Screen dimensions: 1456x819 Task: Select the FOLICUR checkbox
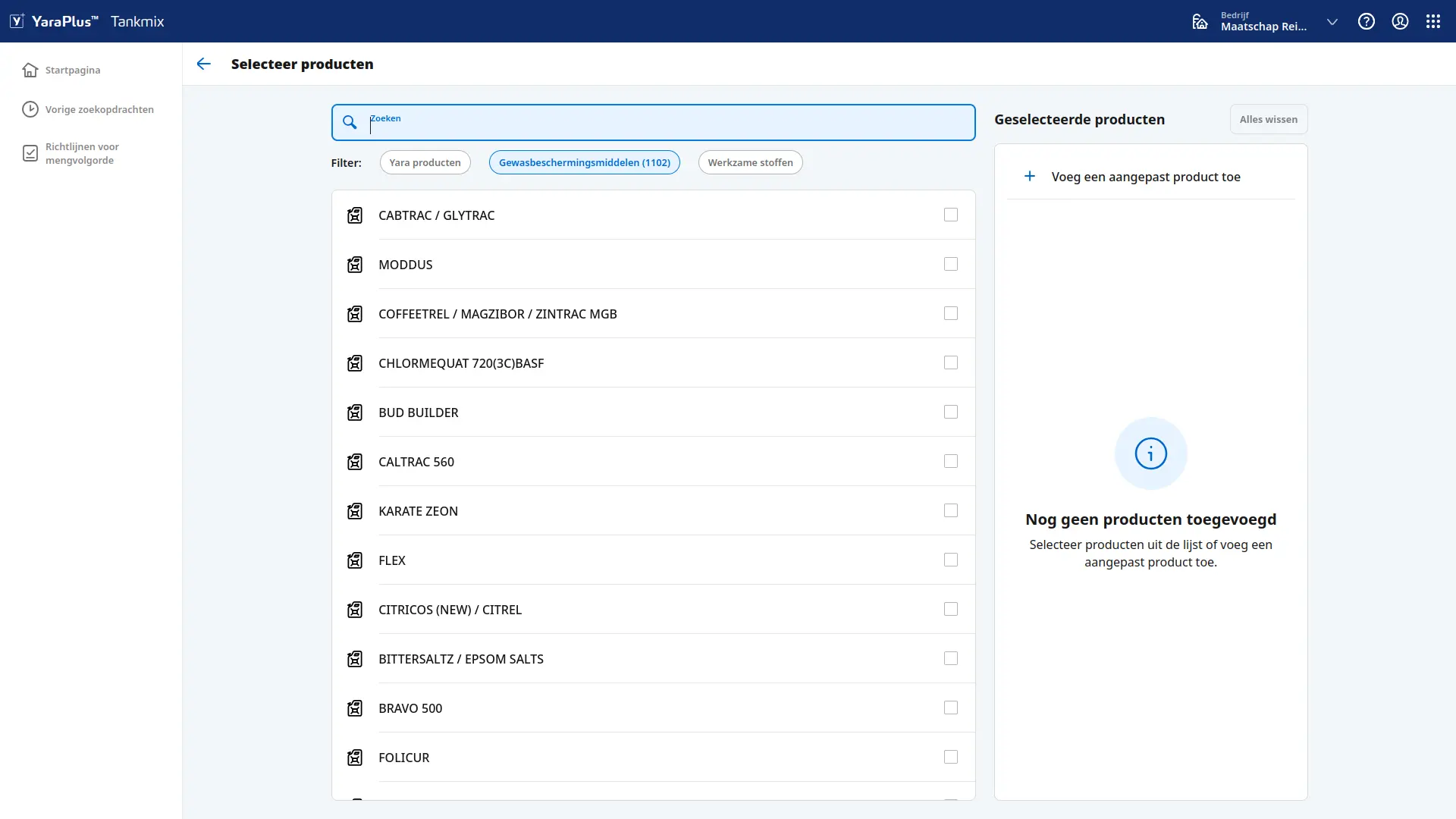pos(951,757)
